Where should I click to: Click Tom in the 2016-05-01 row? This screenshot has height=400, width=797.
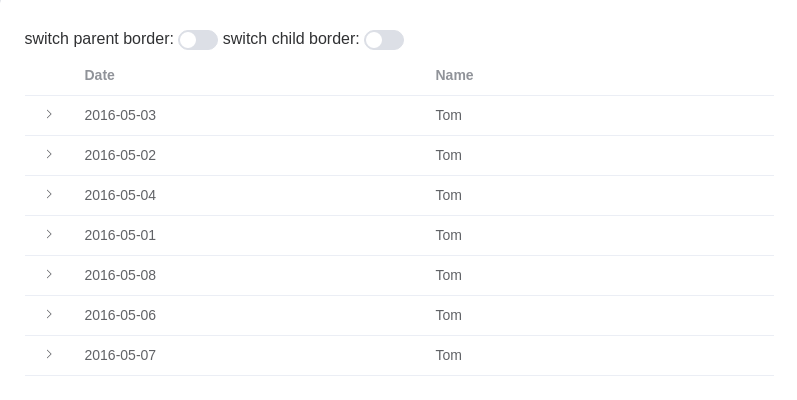[x=449, y=235]
